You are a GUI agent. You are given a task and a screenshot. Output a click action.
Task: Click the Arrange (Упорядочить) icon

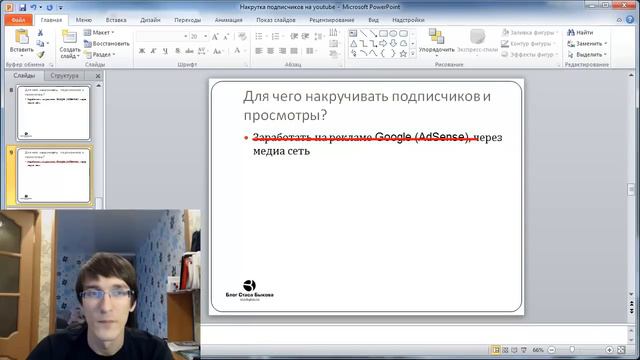click(x=436, y=37)
